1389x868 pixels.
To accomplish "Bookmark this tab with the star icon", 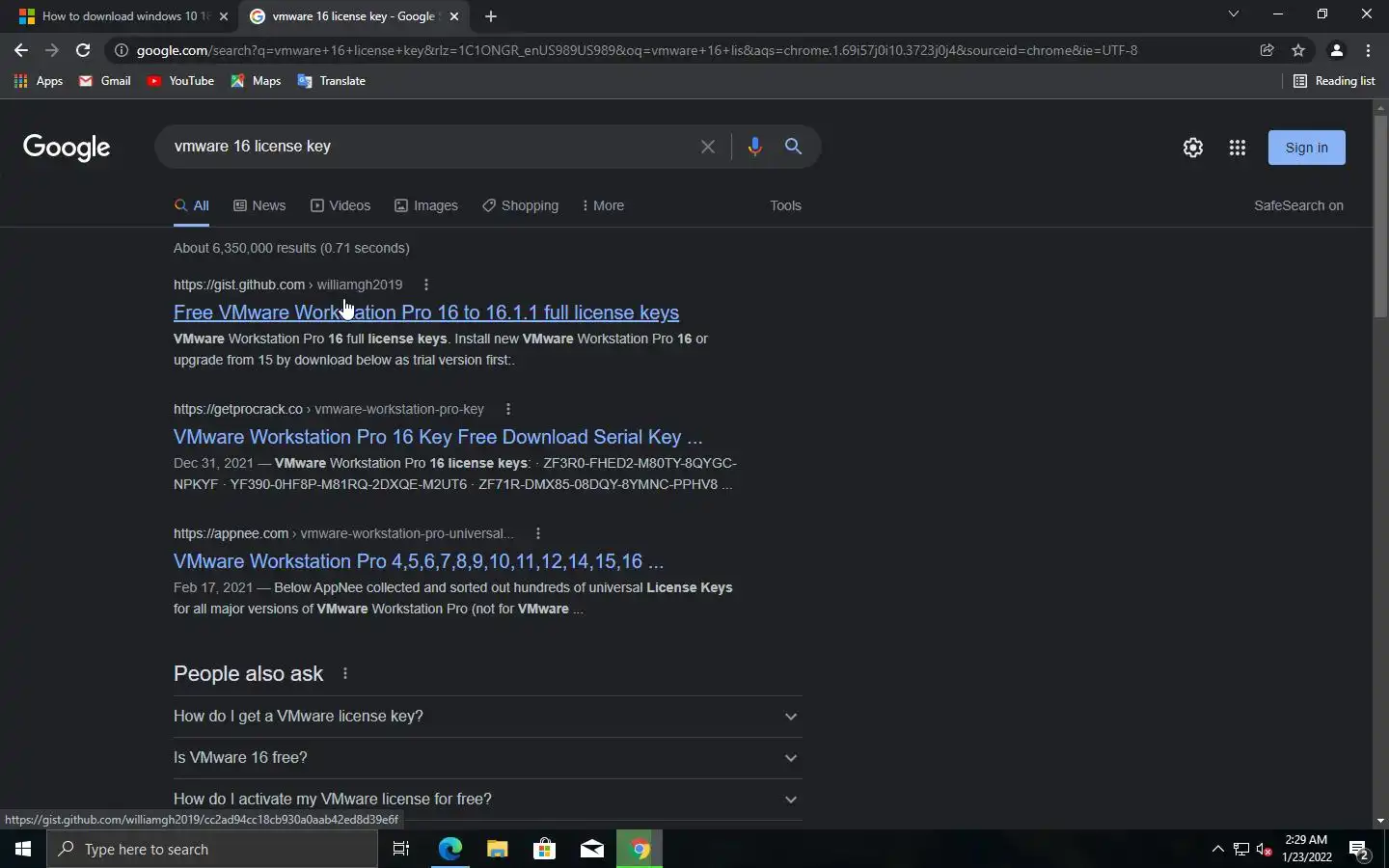I will click(x=1298, y=50).
